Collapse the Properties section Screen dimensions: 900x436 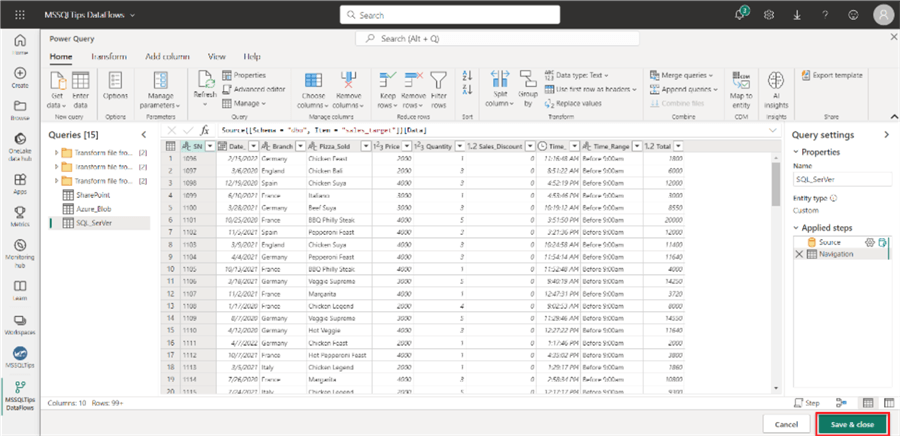pos(796,152)
